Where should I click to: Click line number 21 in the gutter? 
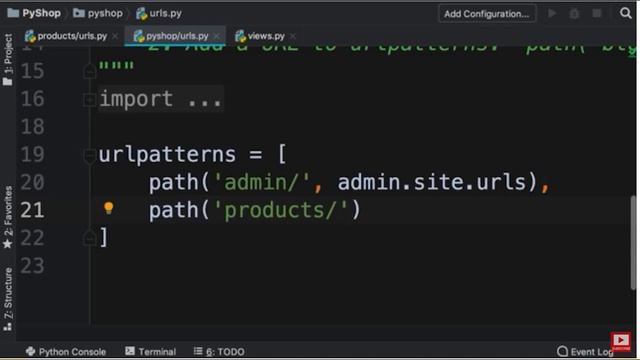click(x=32, y=210)
